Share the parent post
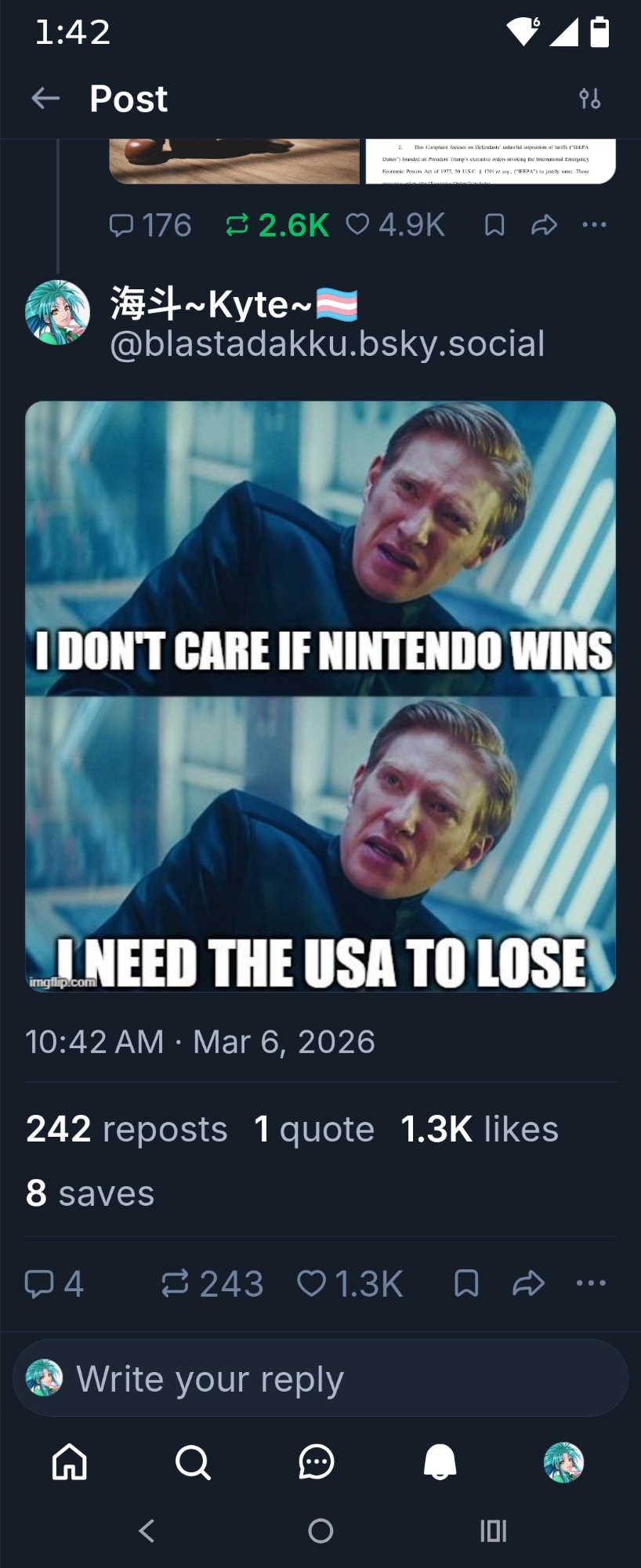The height and width of the screenshot is (1568, 641). point(544,226)
